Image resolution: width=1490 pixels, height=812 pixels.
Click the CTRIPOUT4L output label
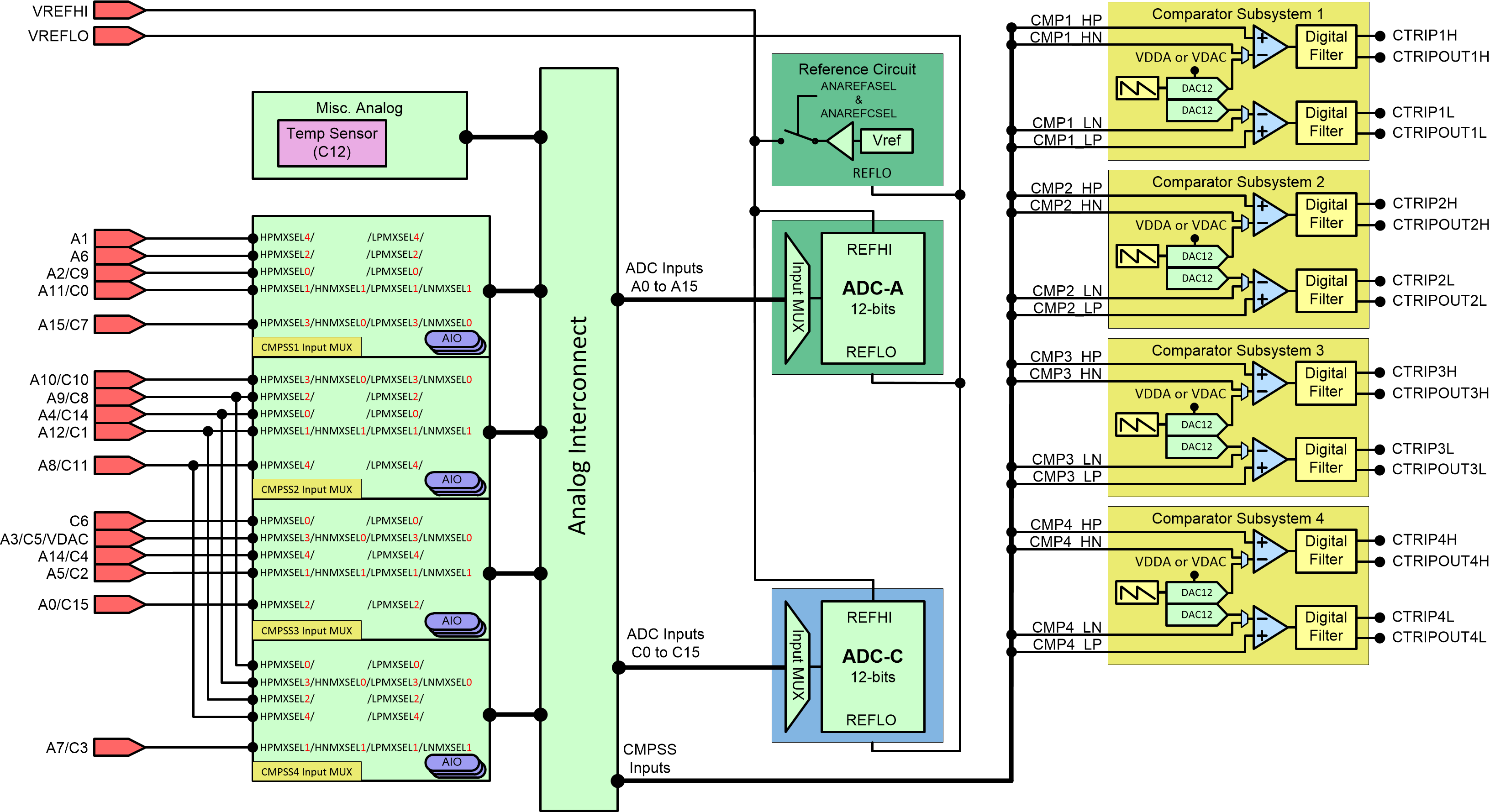pos(1439,637)
